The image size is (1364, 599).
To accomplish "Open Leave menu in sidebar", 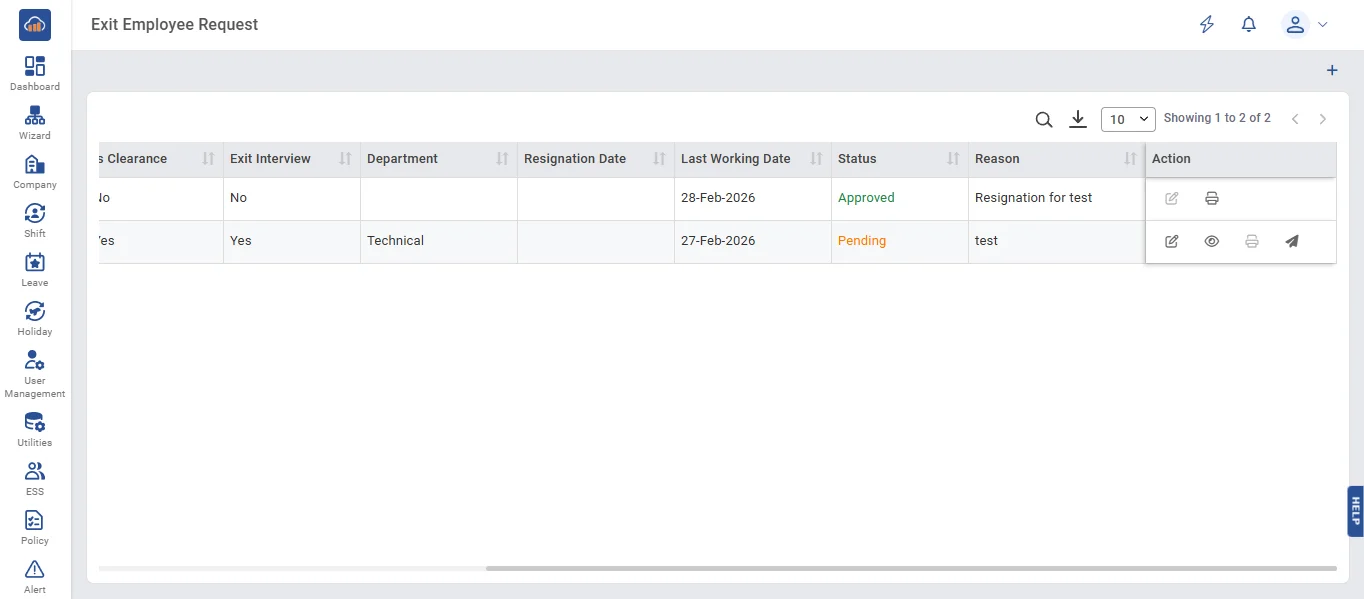I will click(x=35, y=269).
